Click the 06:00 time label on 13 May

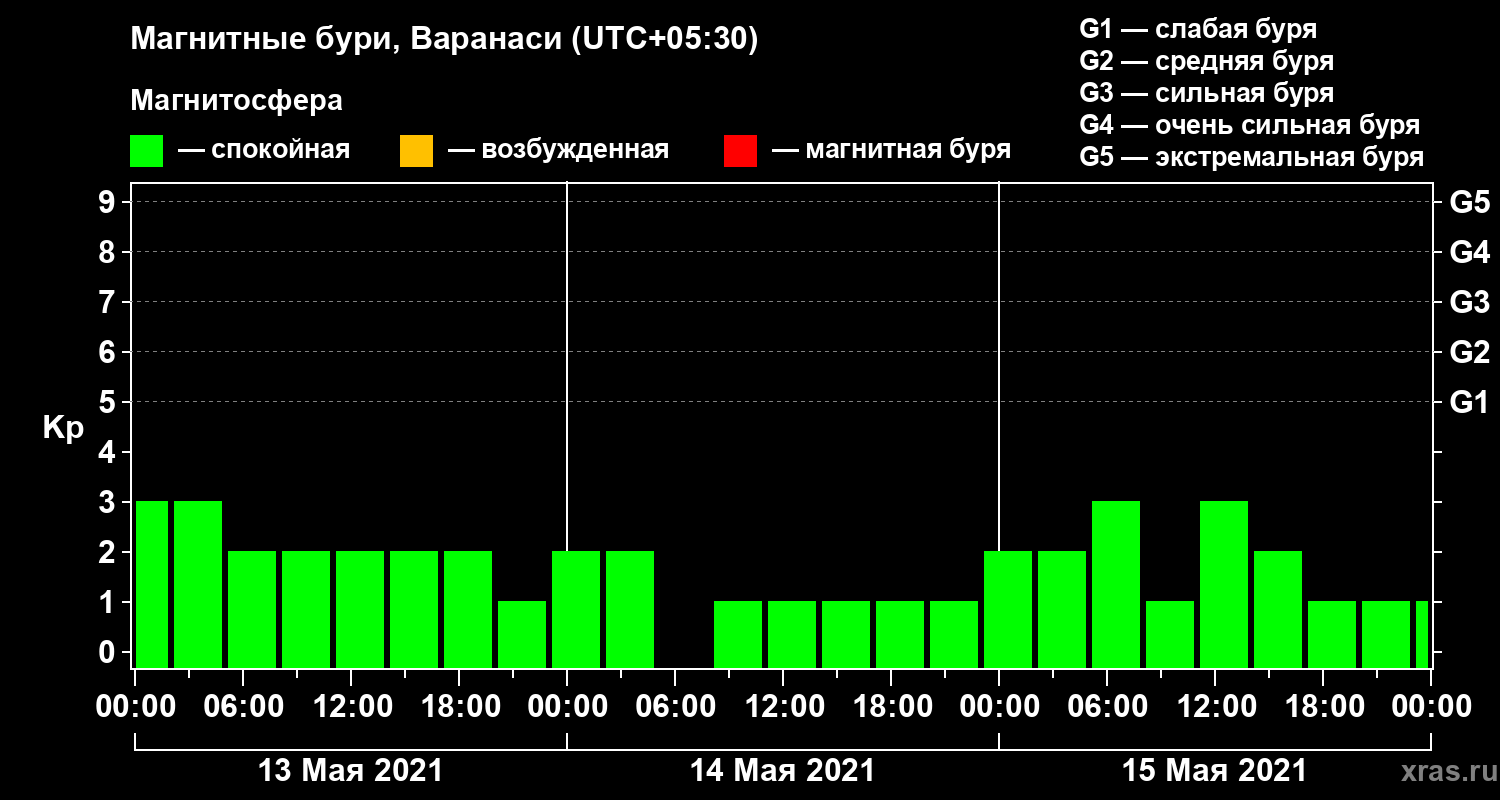click(243, 707)
